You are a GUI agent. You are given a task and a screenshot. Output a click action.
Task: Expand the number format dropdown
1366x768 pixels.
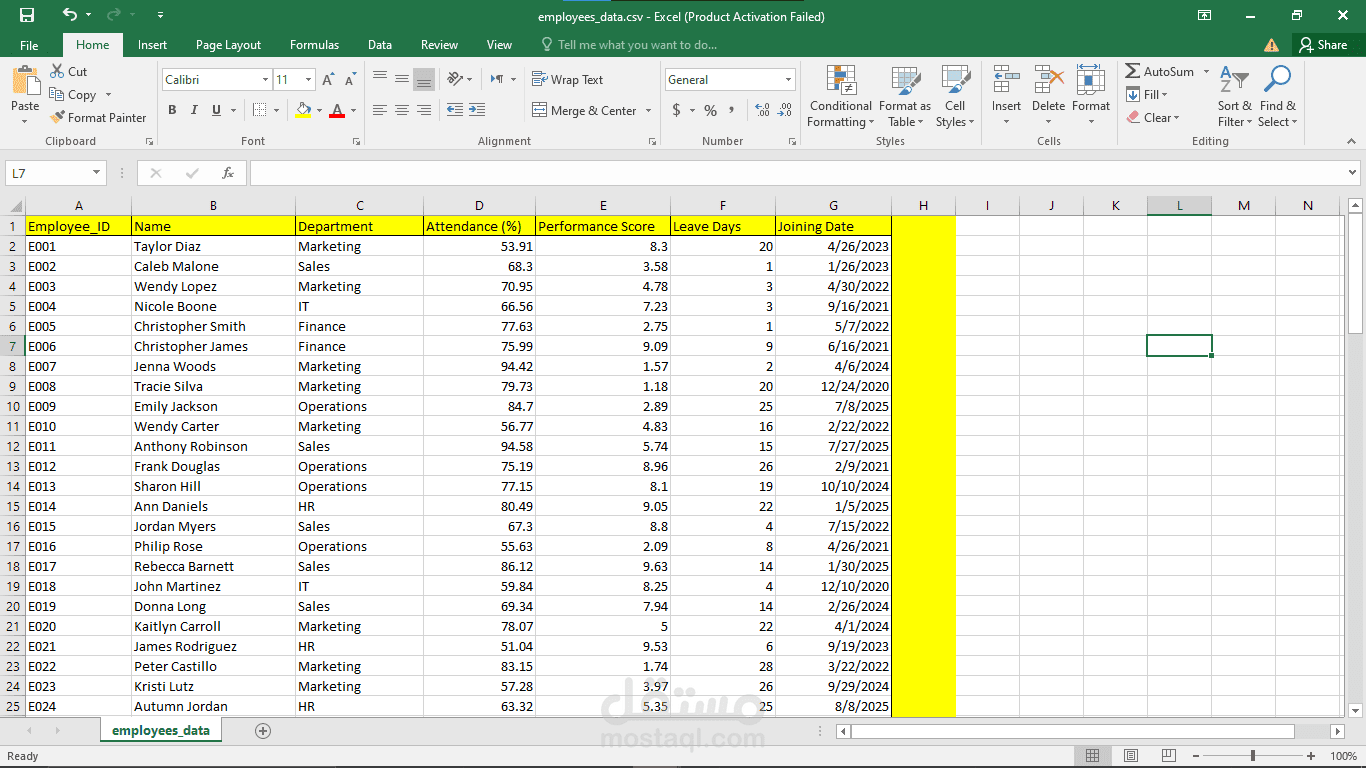coord(788,80)
